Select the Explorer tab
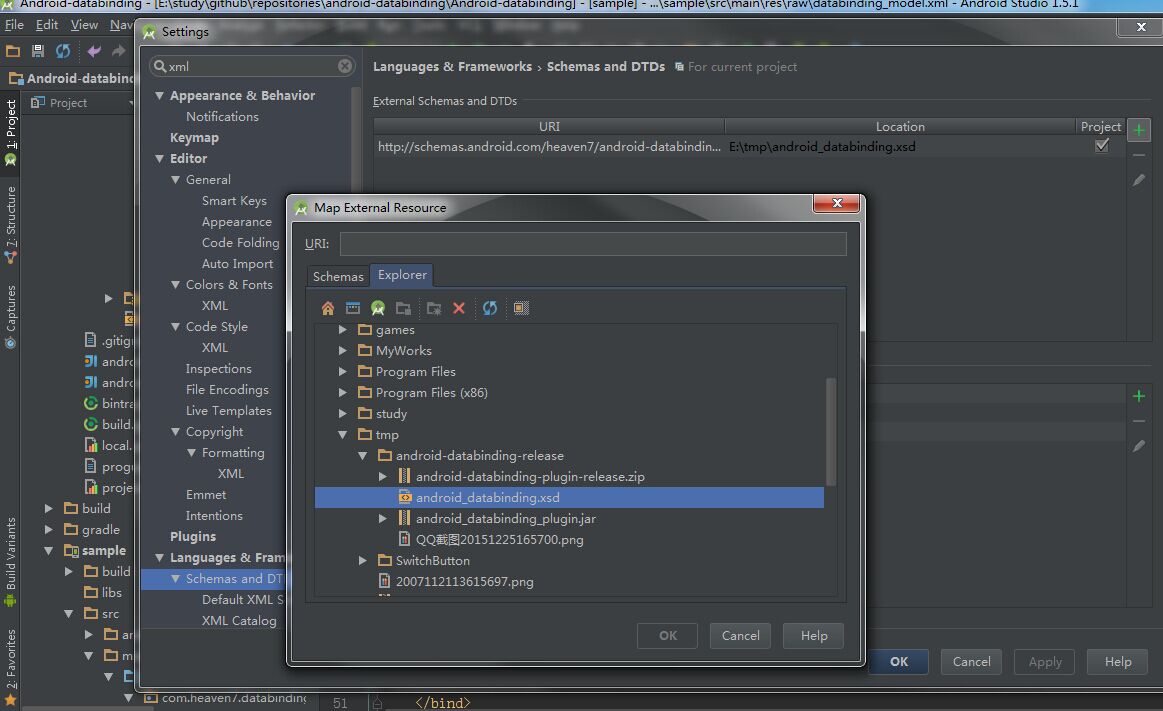 (402, 274)
